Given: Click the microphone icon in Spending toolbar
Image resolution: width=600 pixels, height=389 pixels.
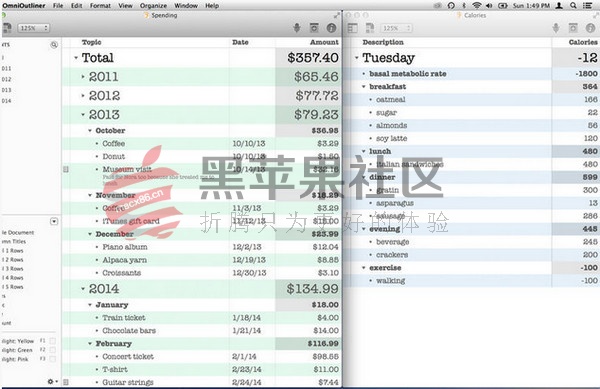Looking at the screenshot, I should point(297,28).
